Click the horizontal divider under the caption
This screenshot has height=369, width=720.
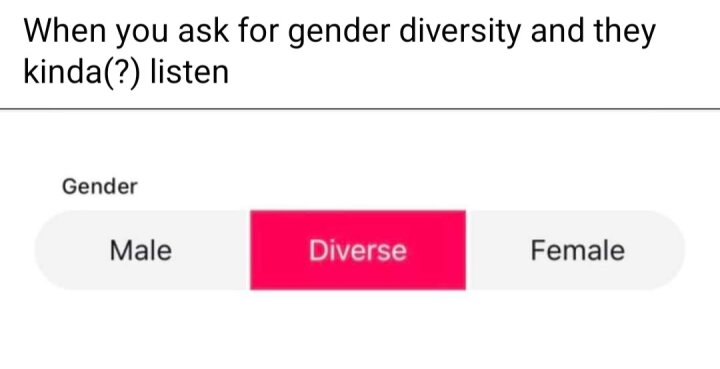[360, 109]
